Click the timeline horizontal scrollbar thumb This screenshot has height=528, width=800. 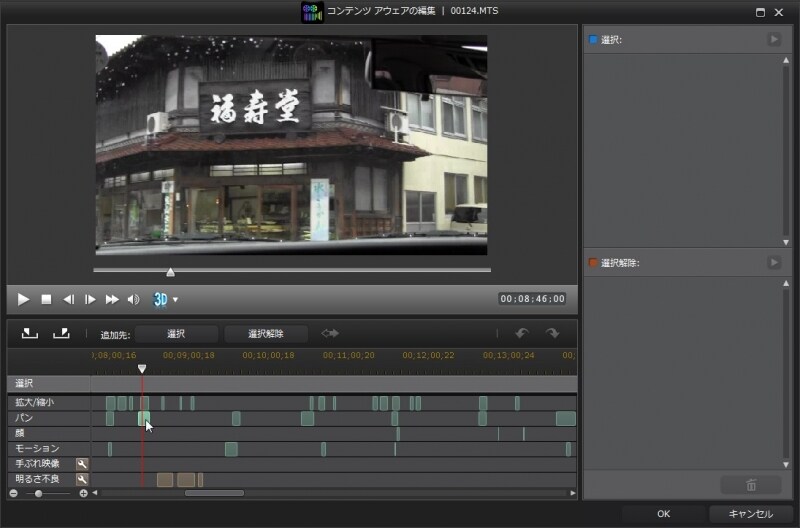tap(214, 493)
